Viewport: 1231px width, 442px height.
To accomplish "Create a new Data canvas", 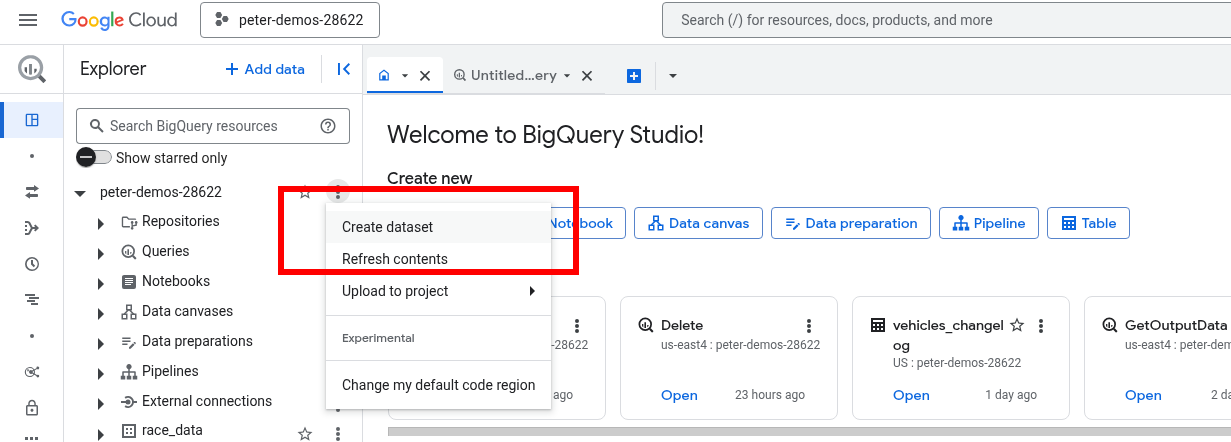I will coord(698,223).
